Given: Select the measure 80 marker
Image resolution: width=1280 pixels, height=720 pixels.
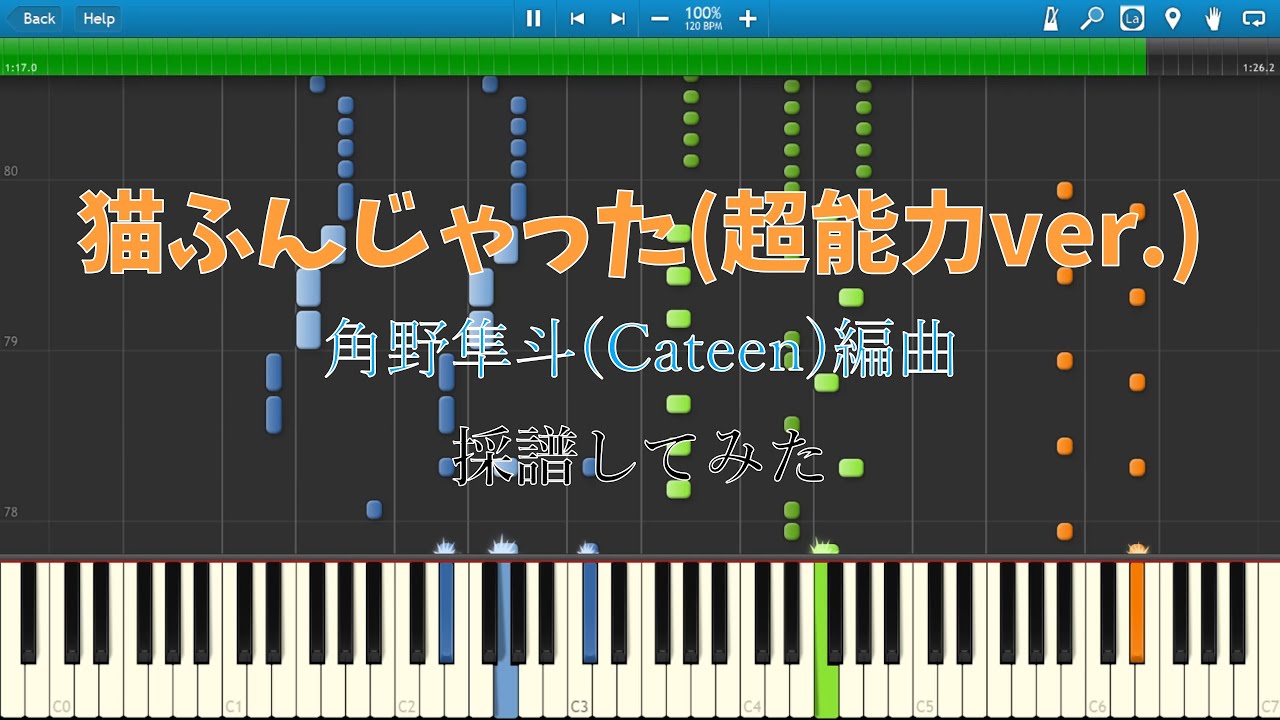Looking at the screenshot, I should 11,171.
